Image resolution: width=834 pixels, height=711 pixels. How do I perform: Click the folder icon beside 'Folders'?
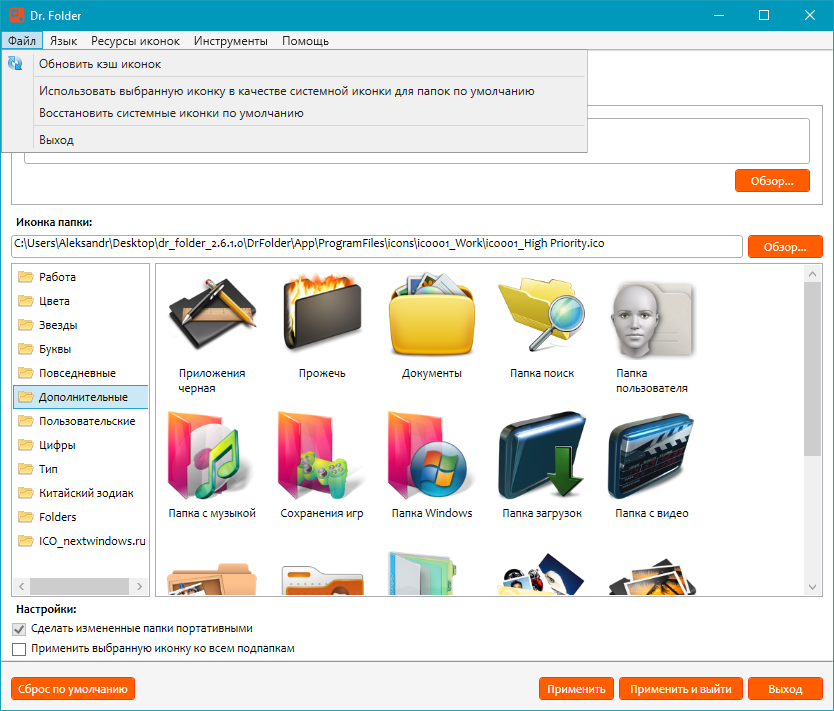[25, 517]
